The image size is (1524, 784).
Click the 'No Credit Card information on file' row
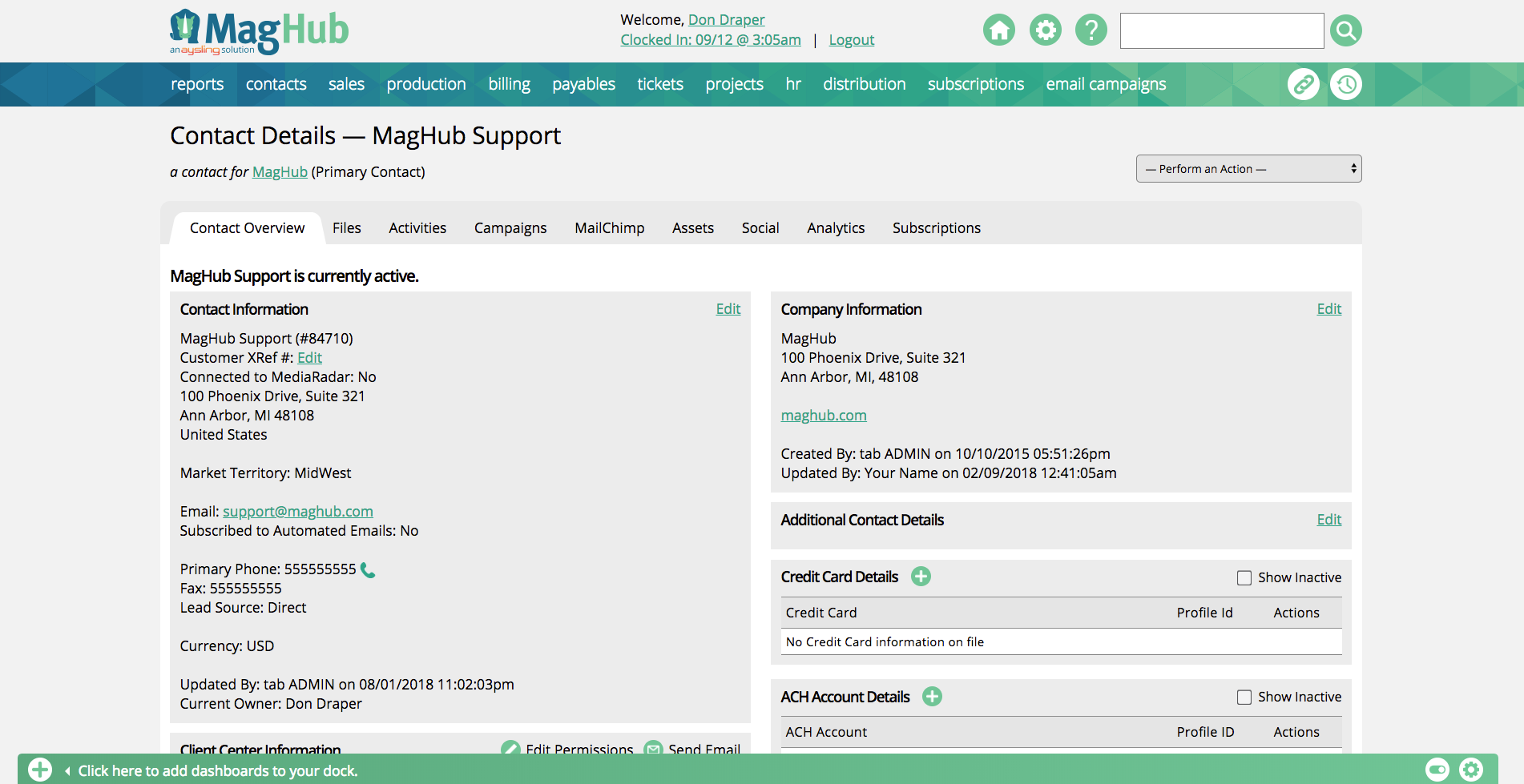tap(1062, 641)
